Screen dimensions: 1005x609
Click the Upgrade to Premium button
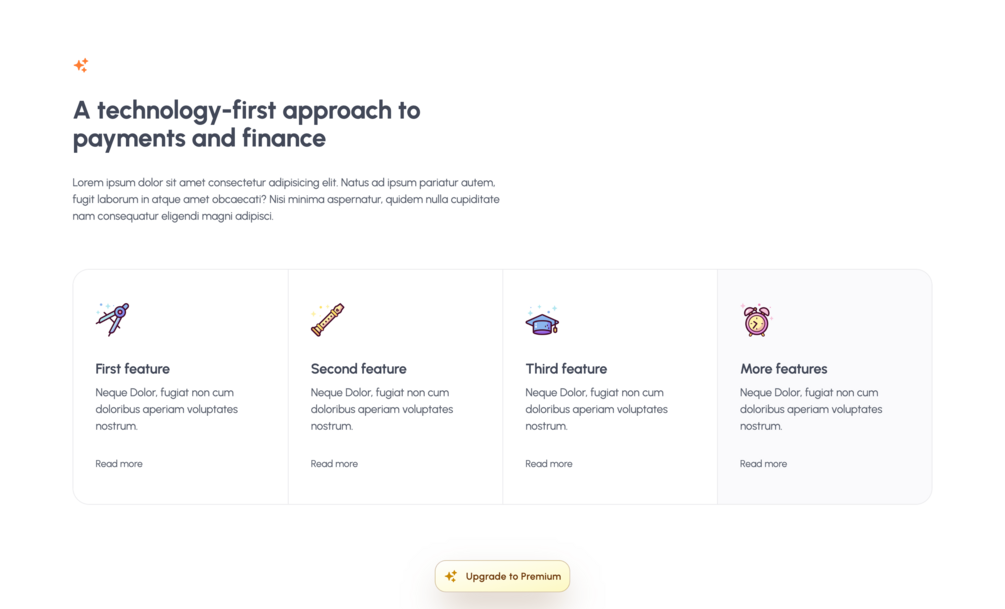[x=502, y=576]
